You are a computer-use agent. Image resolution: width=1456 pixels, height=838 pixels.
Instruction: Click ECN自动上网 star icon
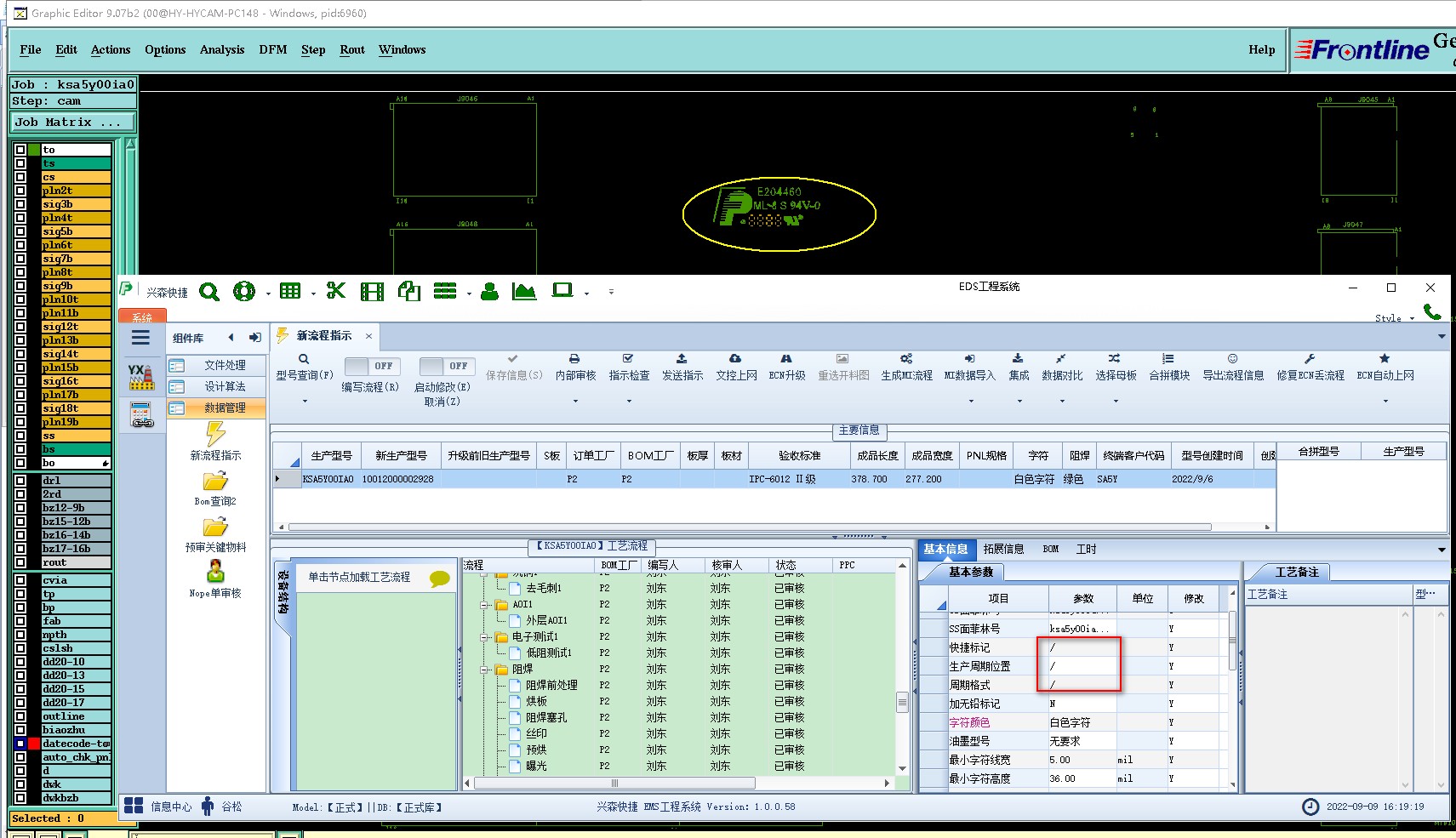(x=1385, y=359)
